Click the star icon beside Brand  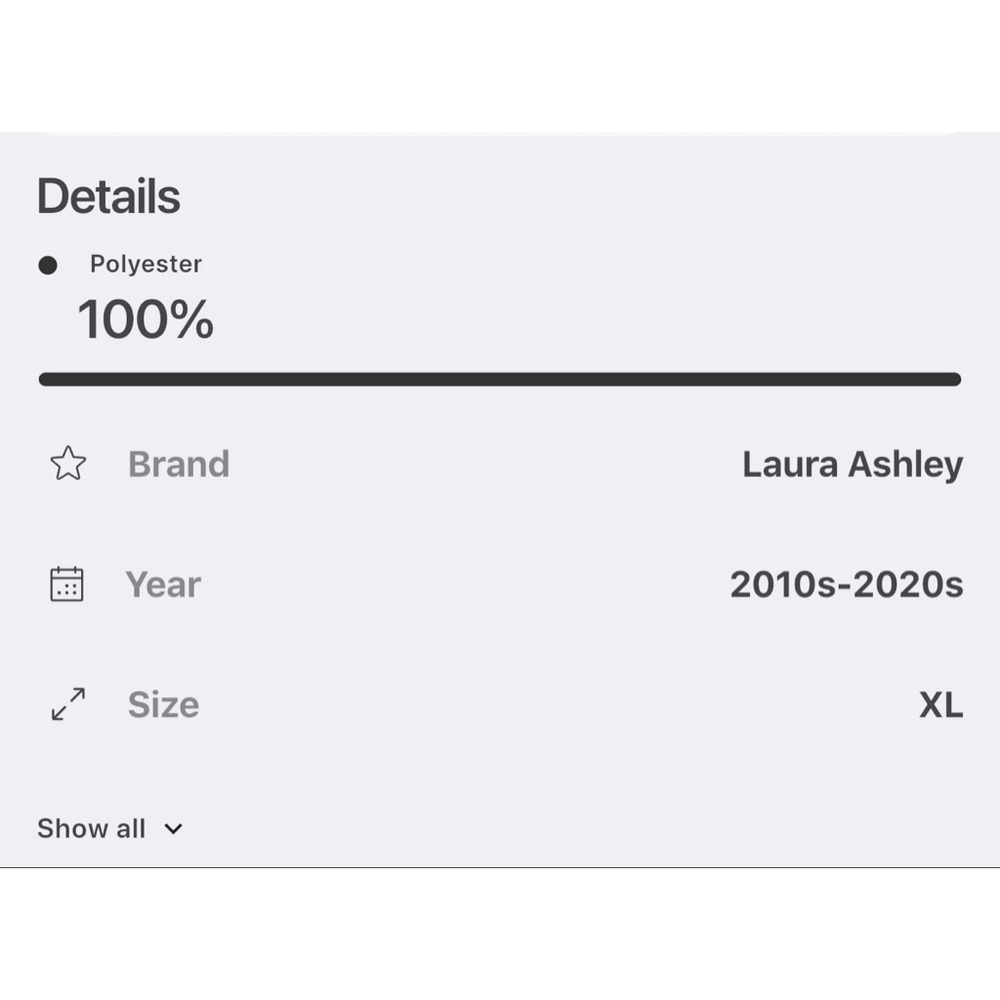(x=68, y=464)
